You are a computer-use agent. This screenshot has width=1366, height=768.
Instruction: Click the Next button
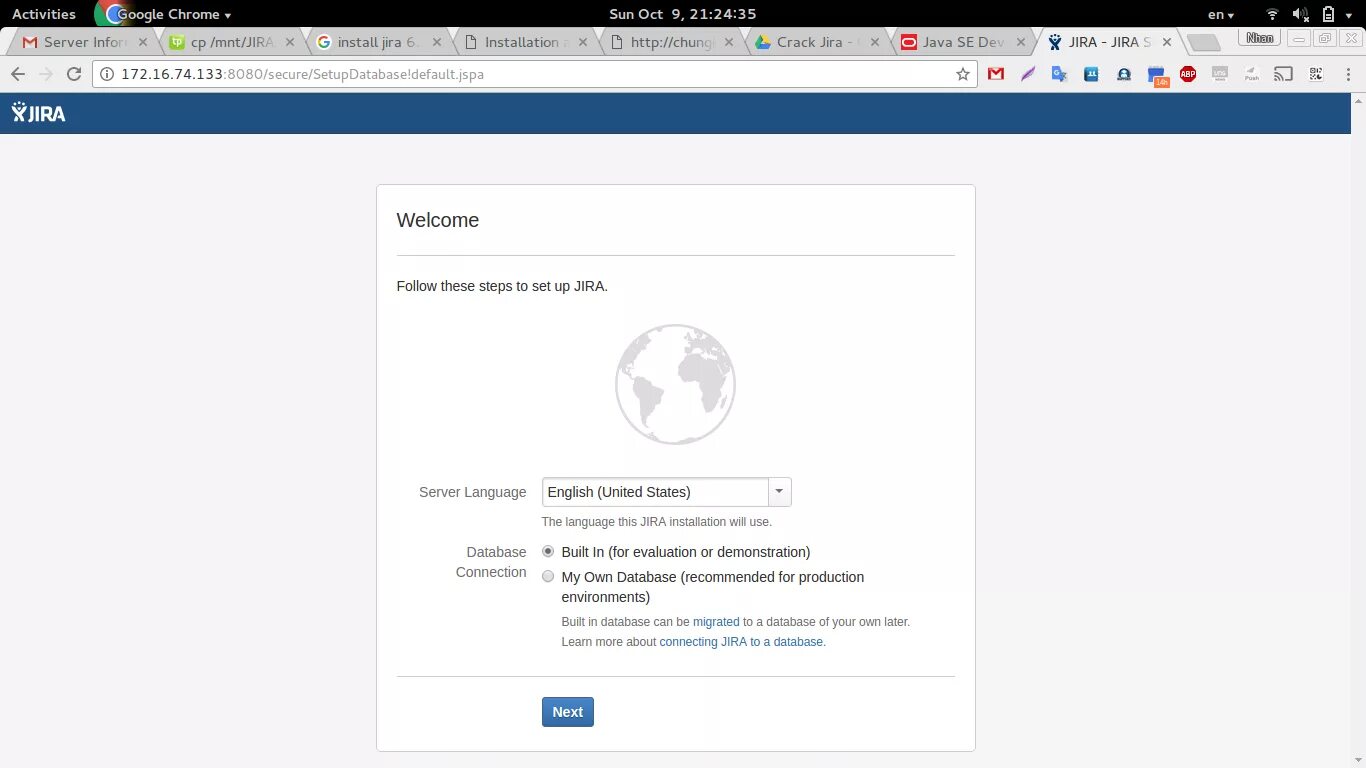[x=568, y=712]
